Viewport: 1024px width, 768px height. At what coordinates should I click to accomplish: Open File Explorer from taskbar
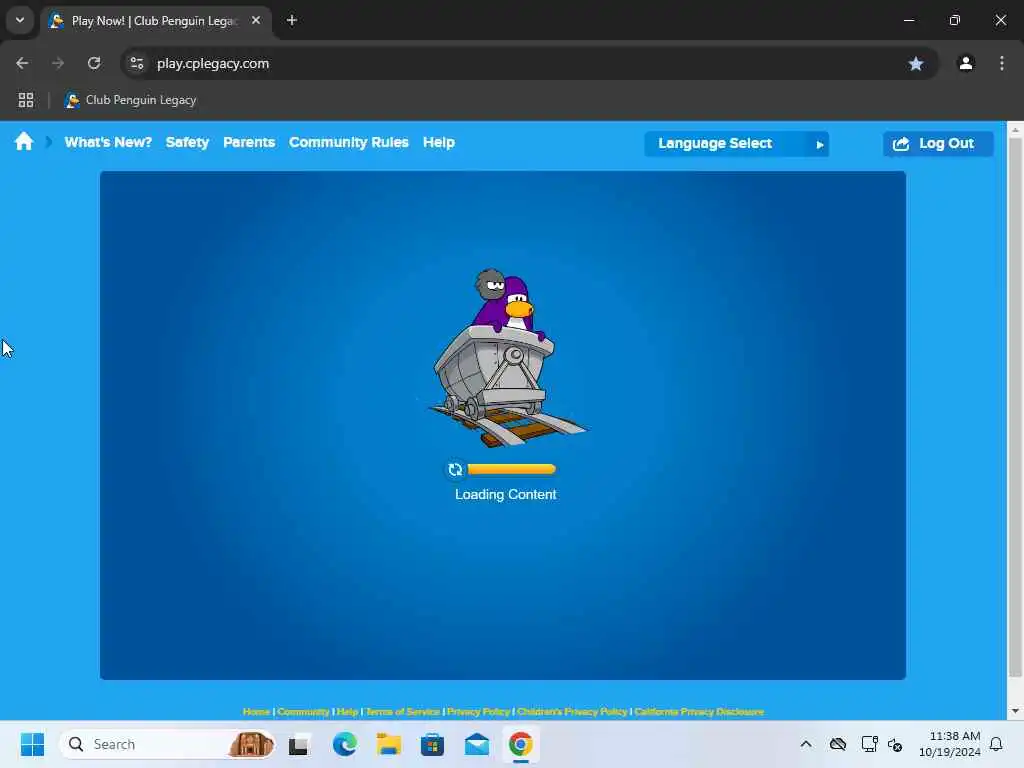click(389, 744)
